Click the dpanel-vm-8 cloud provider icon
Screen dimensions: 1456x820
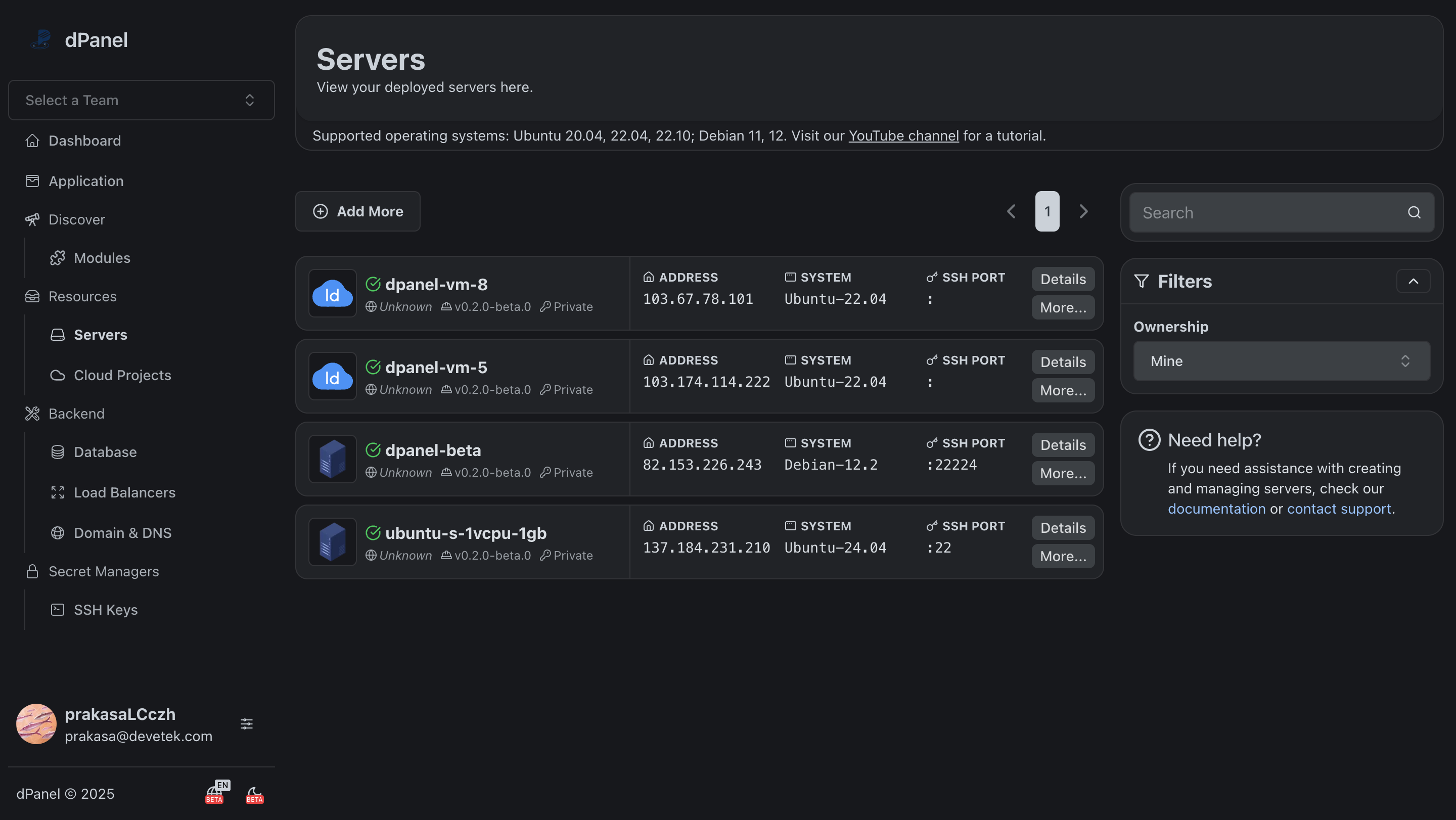tap(332, 293)
